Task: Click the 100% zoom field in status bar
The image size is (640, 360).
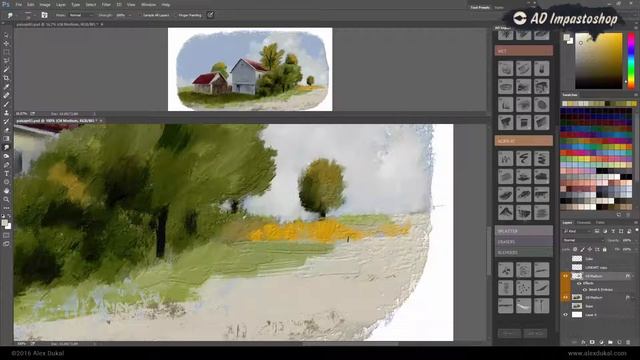Action: 21,344
